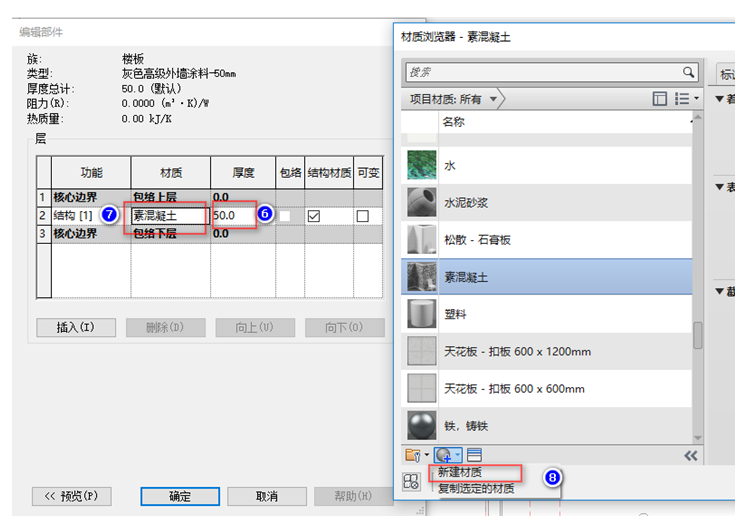
Task: Open the list view options icon
Action: pyautogui.click(x=681, y=99)
